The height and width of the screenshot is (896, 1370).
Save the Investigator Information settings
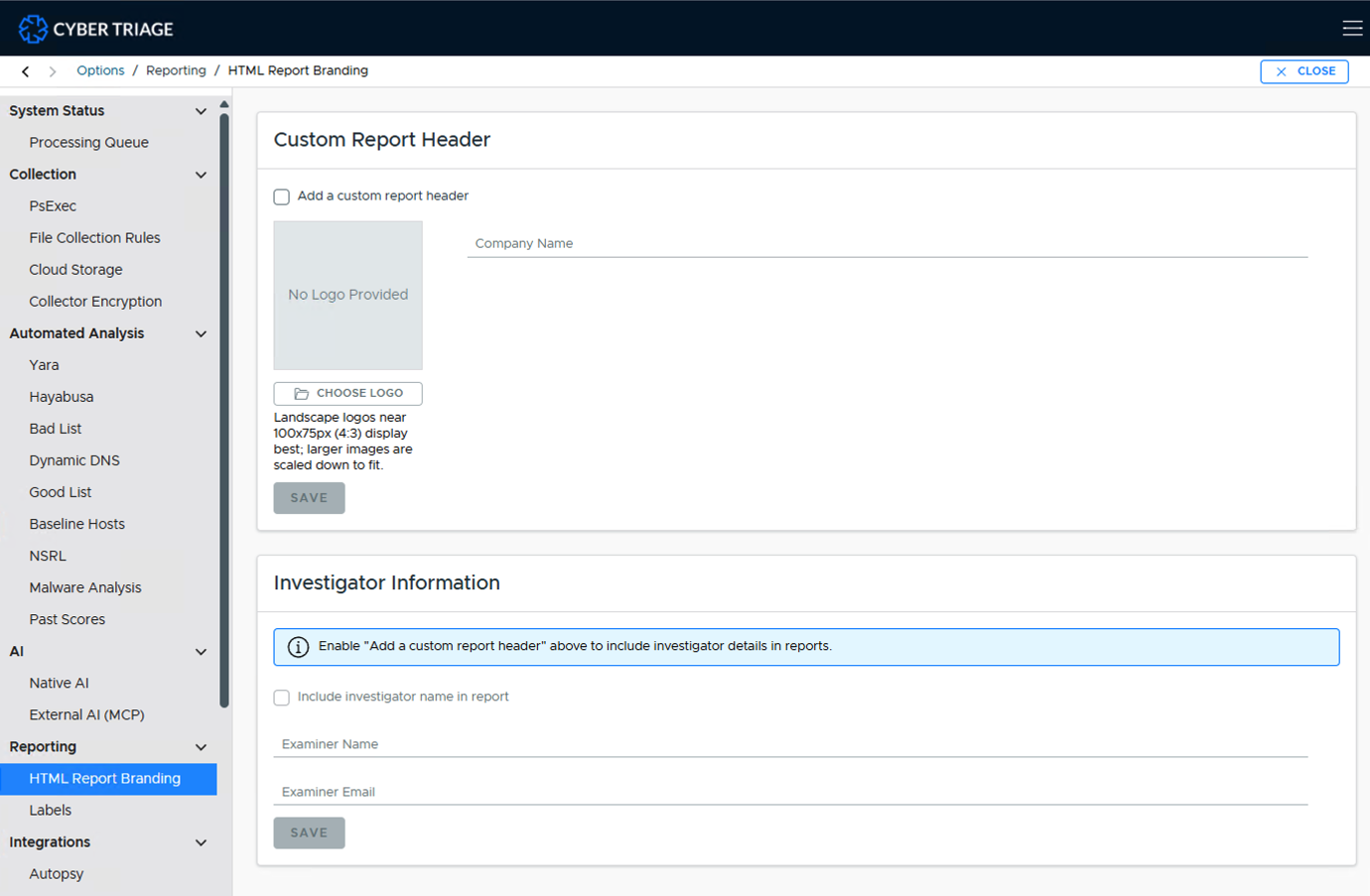[309, 833]
